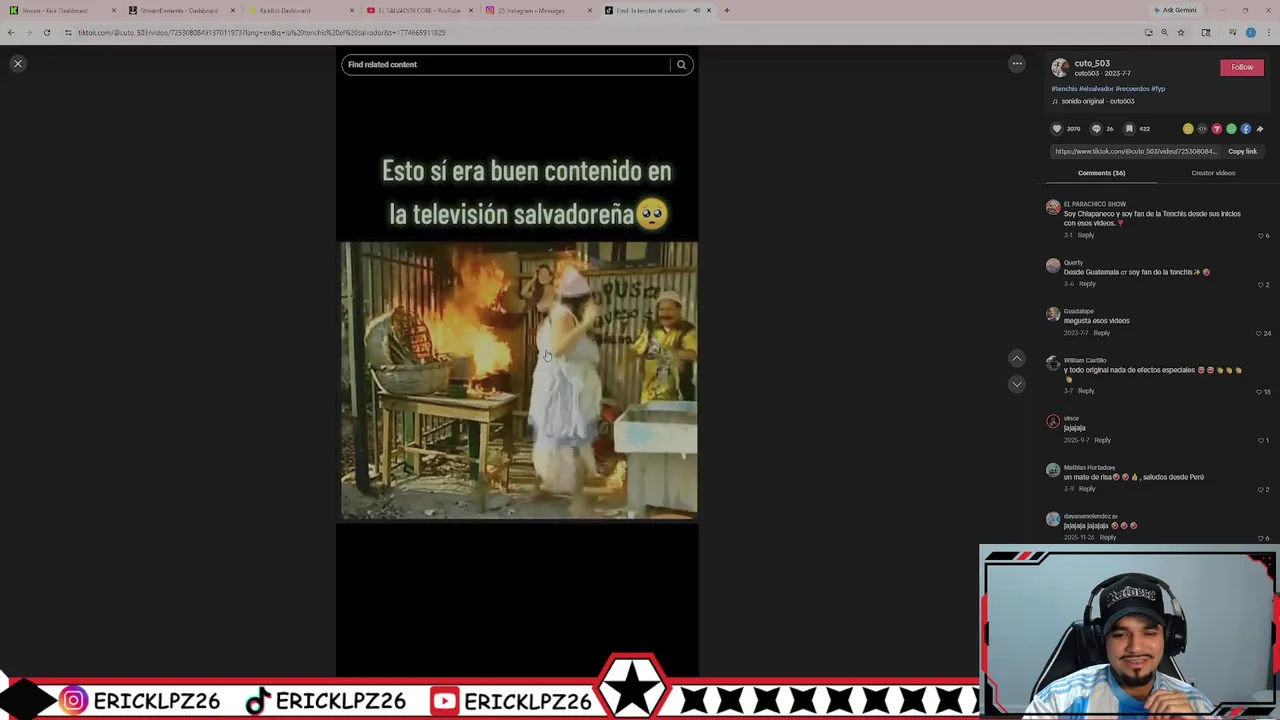
Task: Switch to Instagram Messages tab
Action: pos(537,11)
